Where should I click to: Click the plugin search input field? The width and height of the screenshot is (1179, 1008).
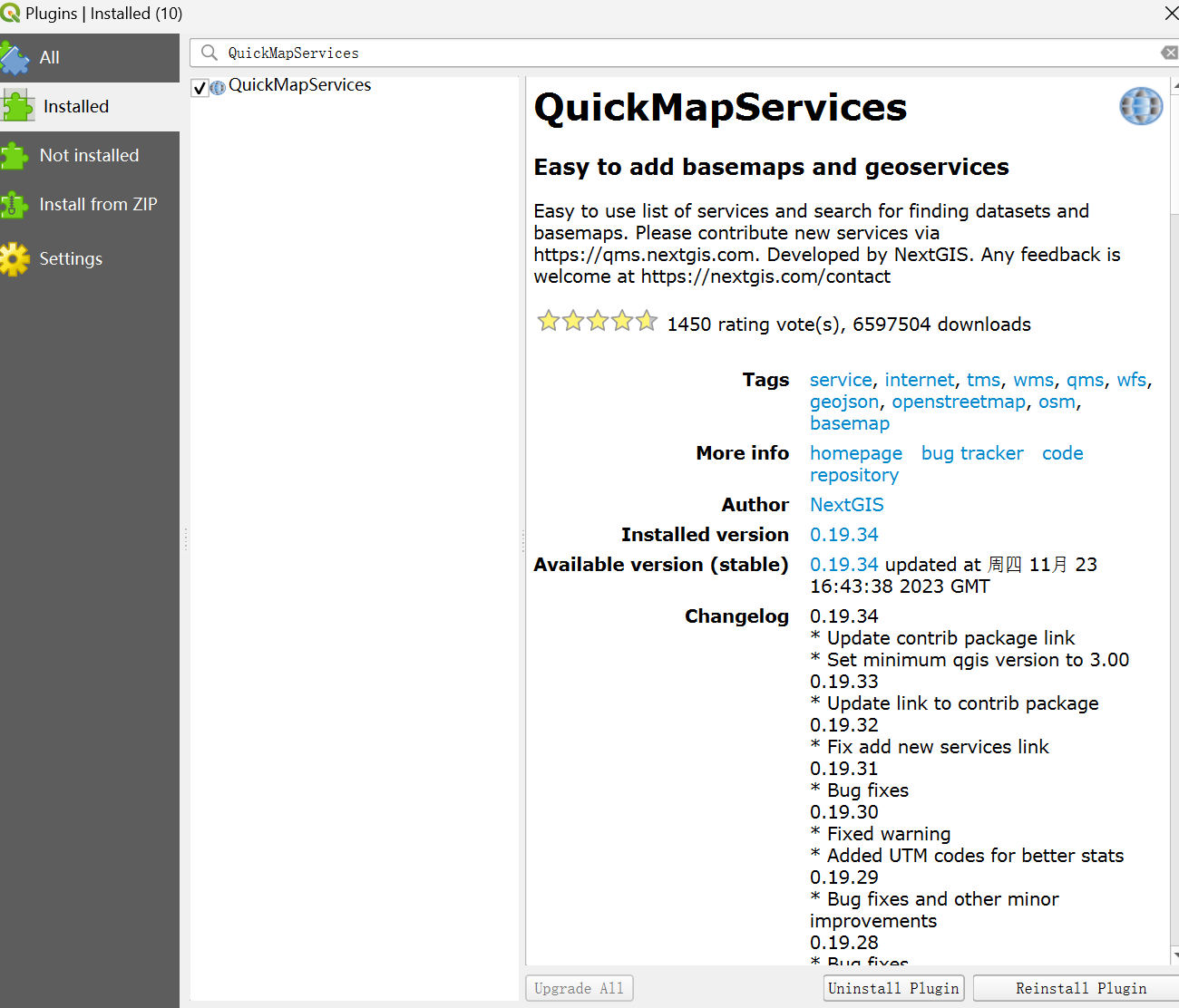tap(685, 53)
